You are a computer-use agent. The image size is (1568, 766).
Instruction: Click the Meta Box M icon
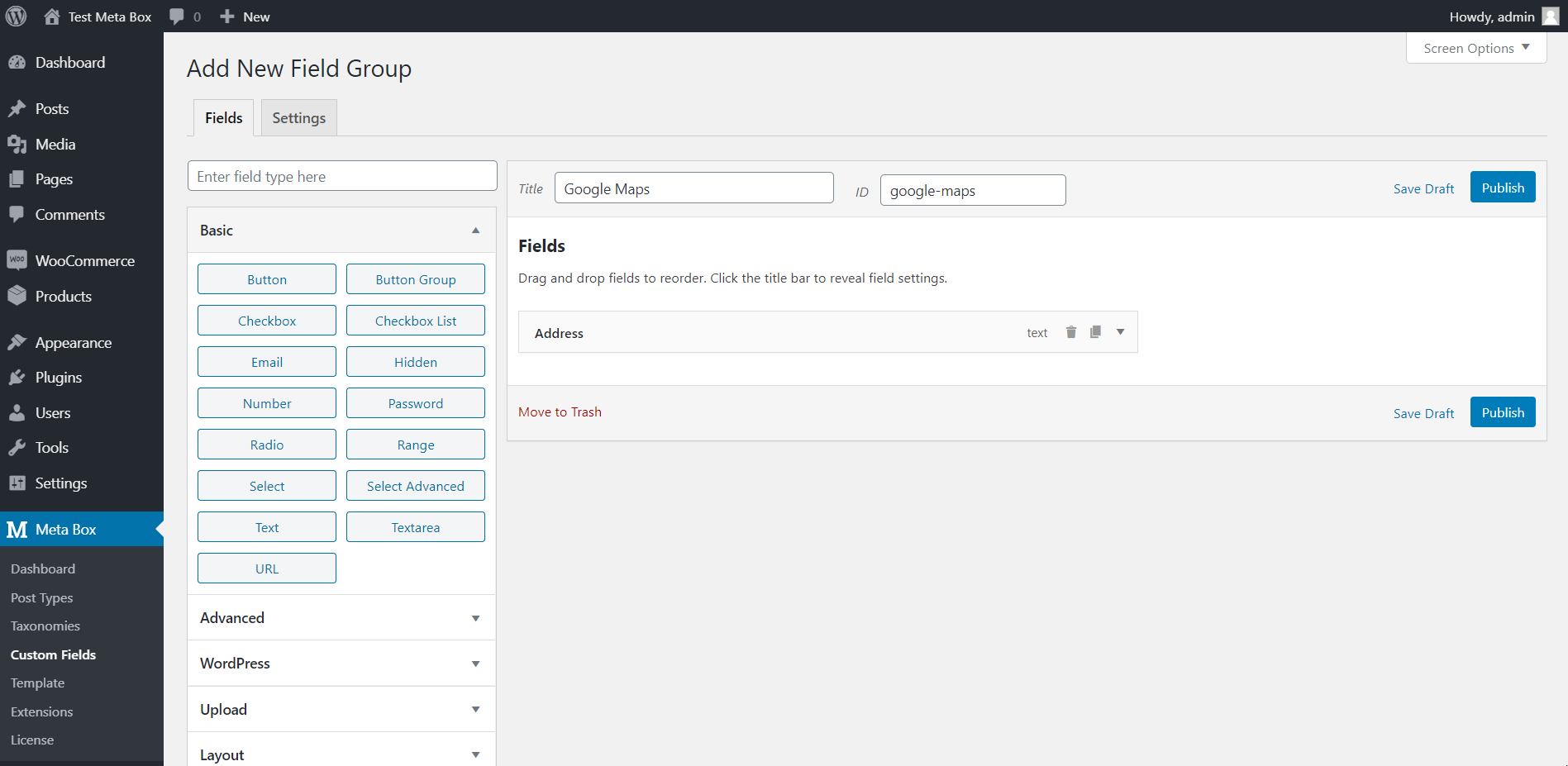click(x=17, y=530)
